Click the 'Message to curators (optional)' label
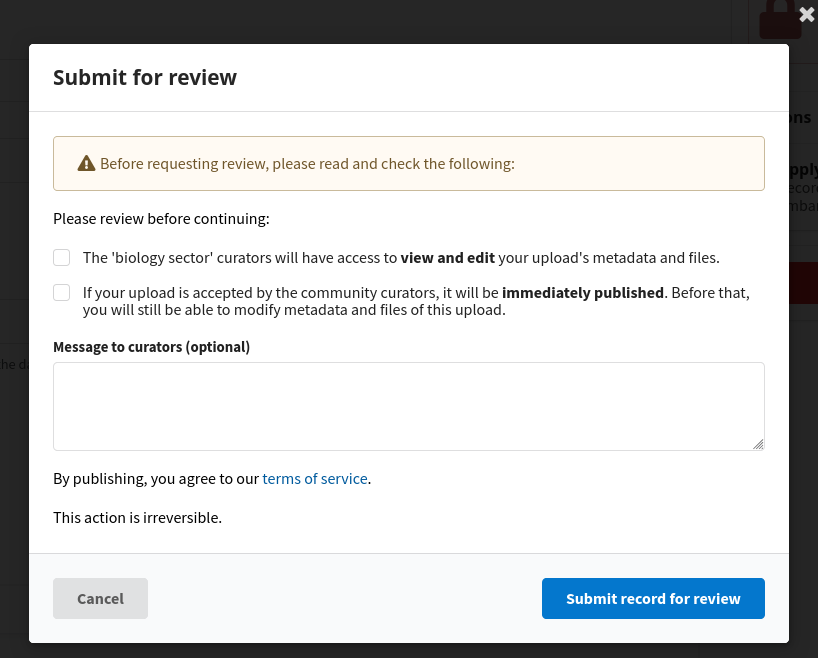This screenshot has height=658, width=818. (x=151, y=347)
